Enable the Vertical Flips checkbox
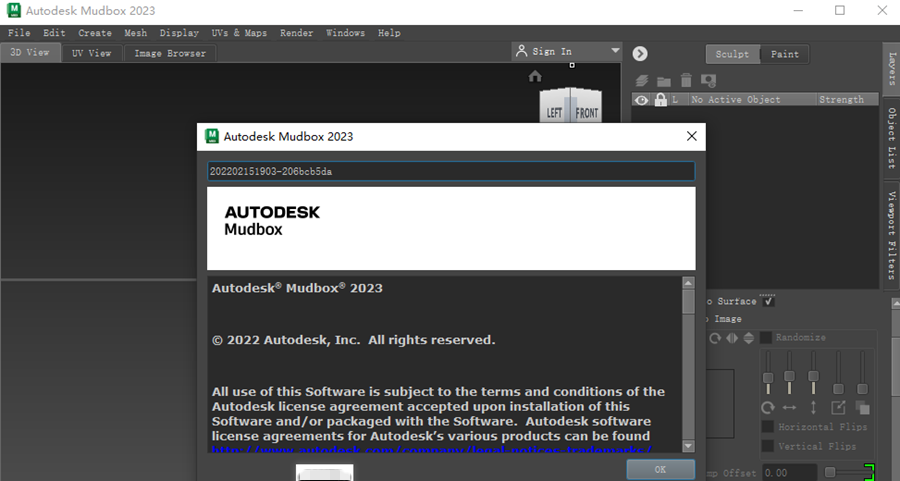Viewport: 900px width, 481px height. tap(767, 446)
